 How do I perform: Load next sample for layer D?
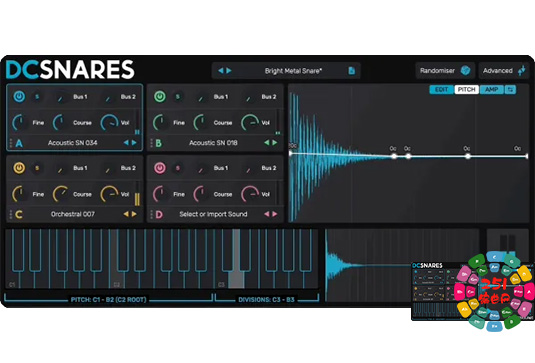pyautogui.click(x=275, y=214)
